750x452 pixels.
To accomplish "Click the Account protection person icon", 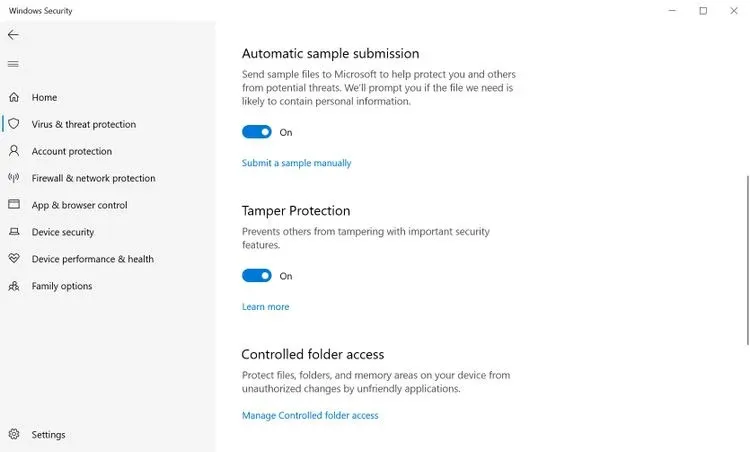I will point(14,152).
